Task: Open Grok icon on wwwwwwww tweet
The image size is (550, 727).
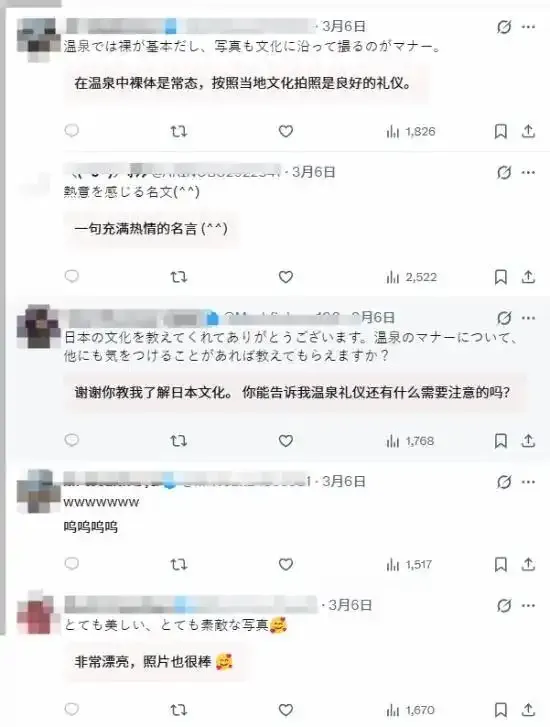Action: [504, 483]
